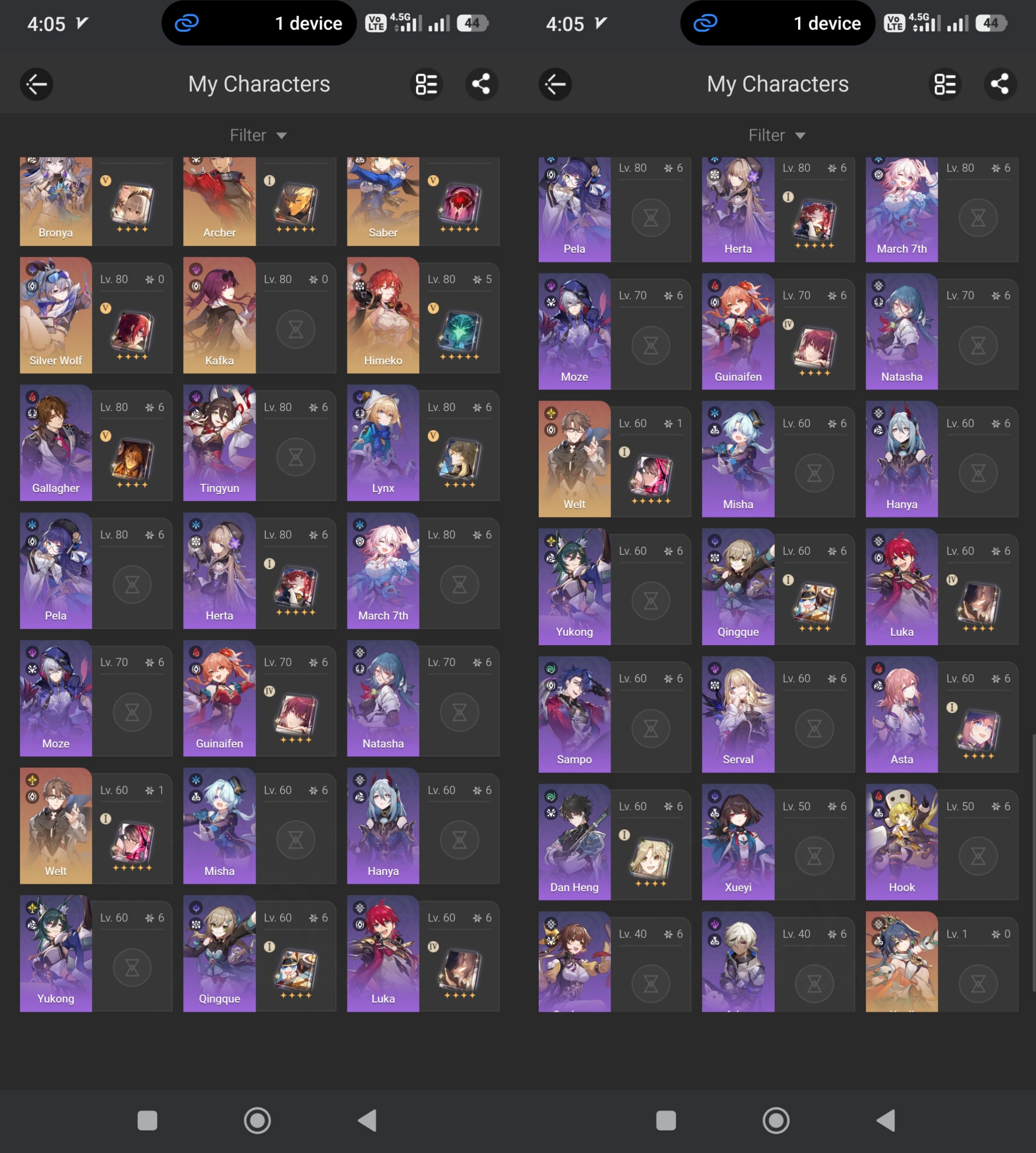
Task: Switch list layout on the left screen
Action: [427, 84]
